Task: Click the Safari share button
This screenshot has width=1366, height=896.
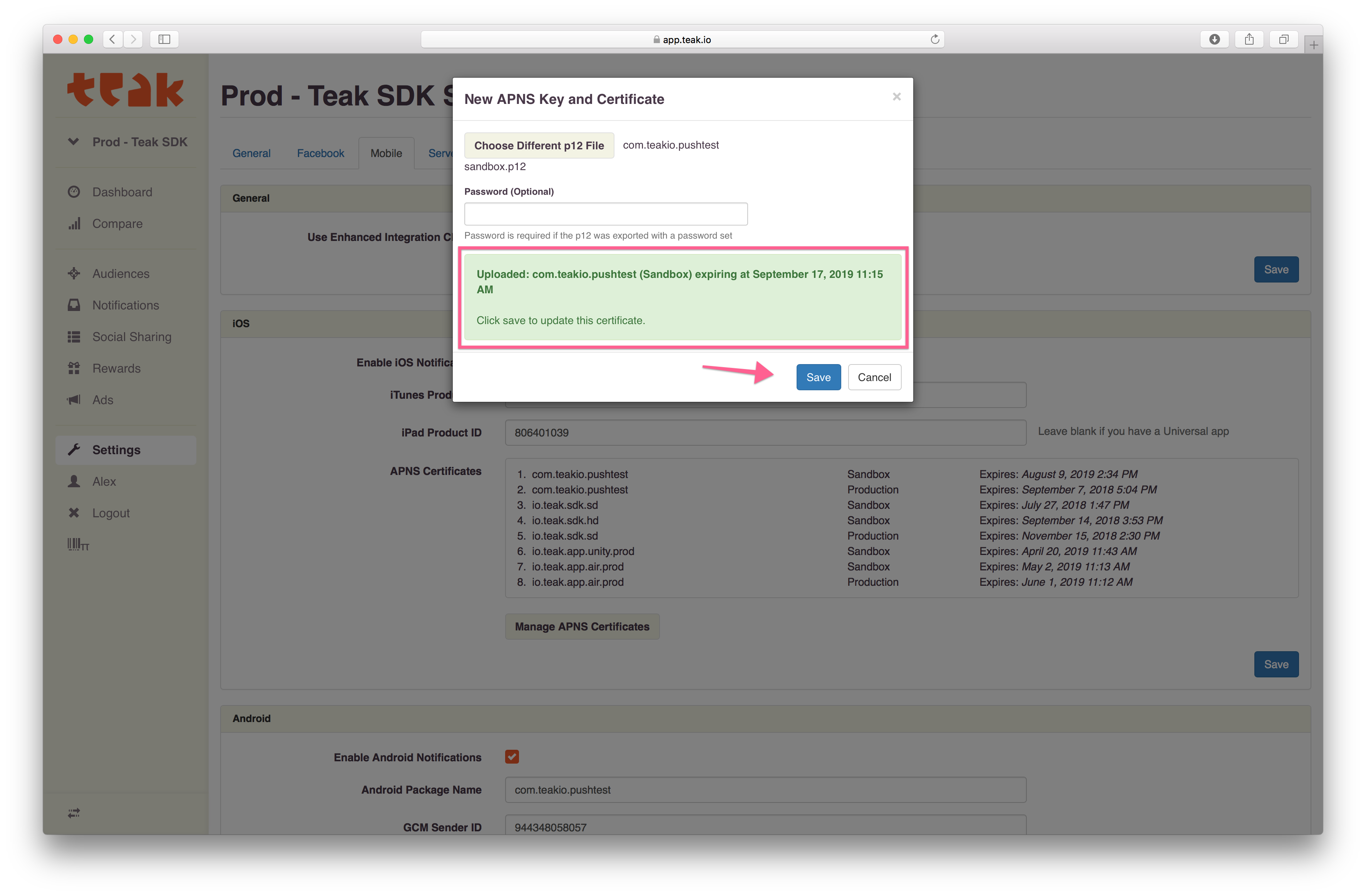Action: click(x=1249, y=39)
